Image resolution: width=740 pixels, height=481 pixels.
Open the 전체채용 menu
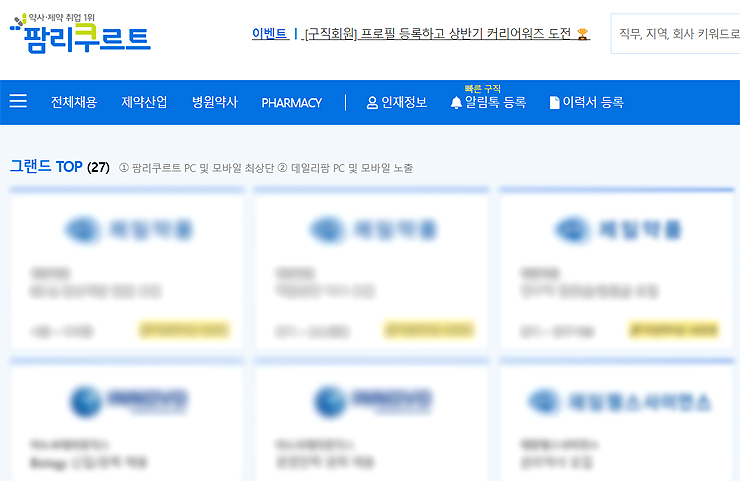[74, 102]
